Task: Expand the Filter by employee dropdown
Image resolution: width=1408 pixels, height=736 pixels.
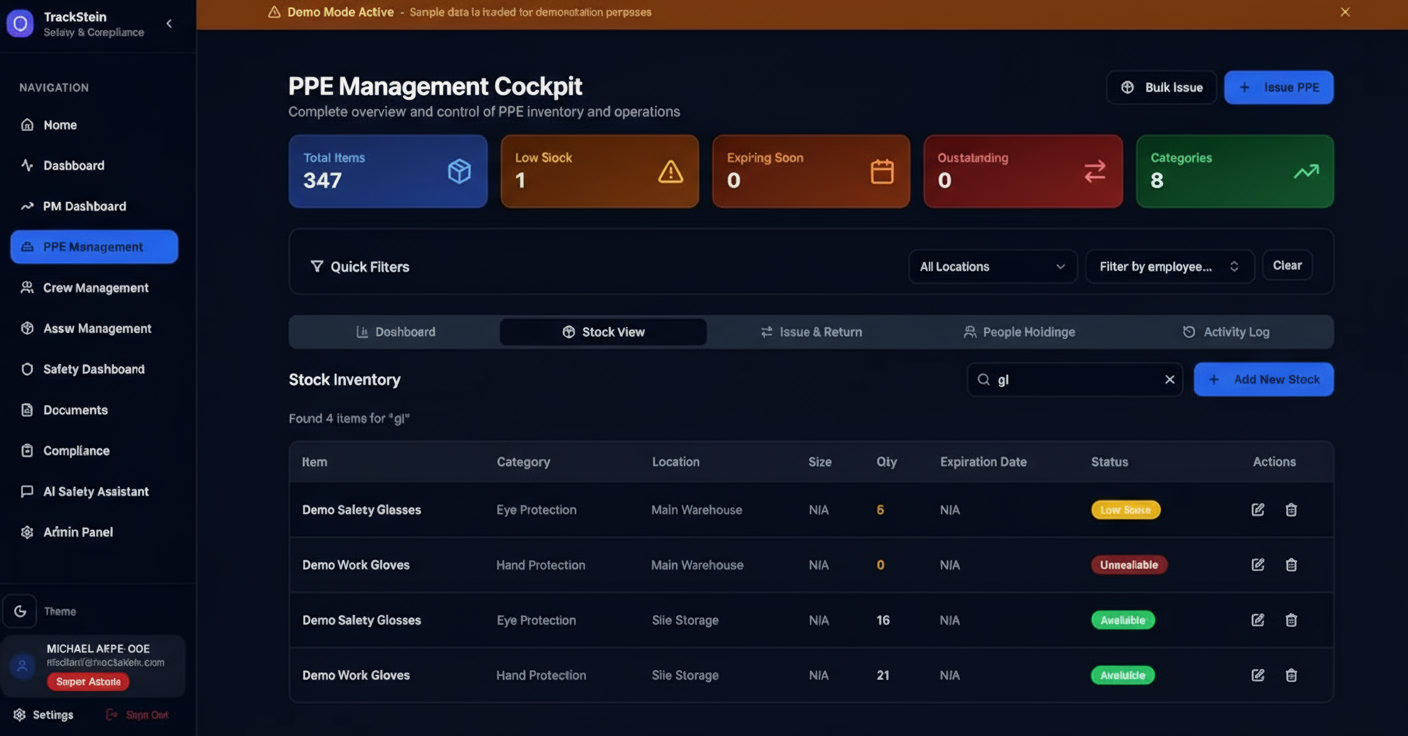Action: pyautogui.click(x=1169, y=267)
